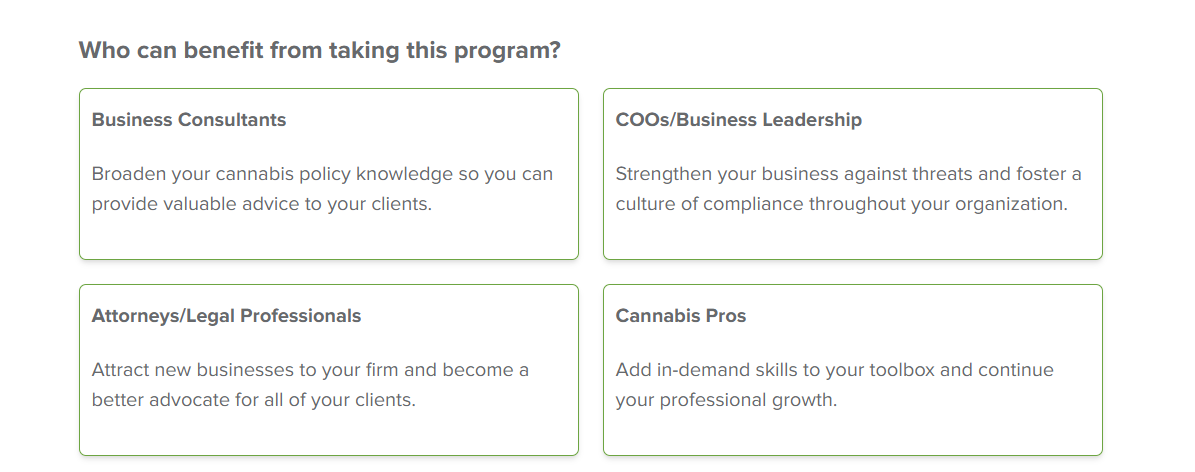Click 'better advocate for all of your clients' line
Screen dimensions: 1195x472
[253, 400]
